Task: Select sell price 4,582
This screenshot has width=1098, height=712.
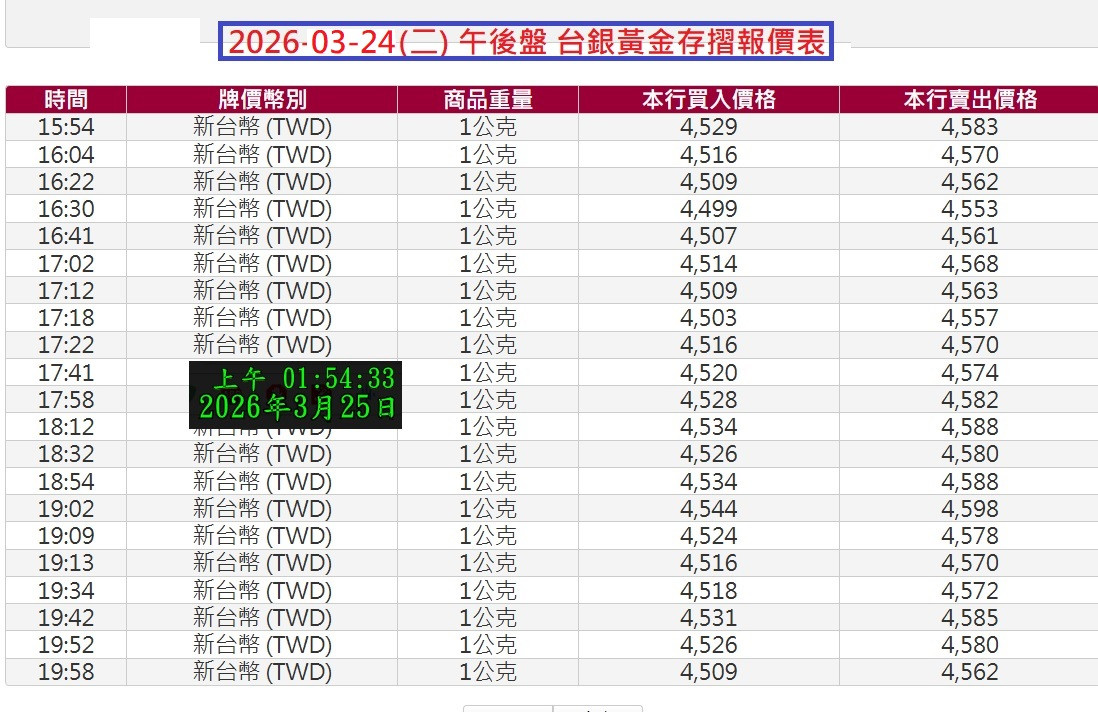Action: click(x=970, y=400)
